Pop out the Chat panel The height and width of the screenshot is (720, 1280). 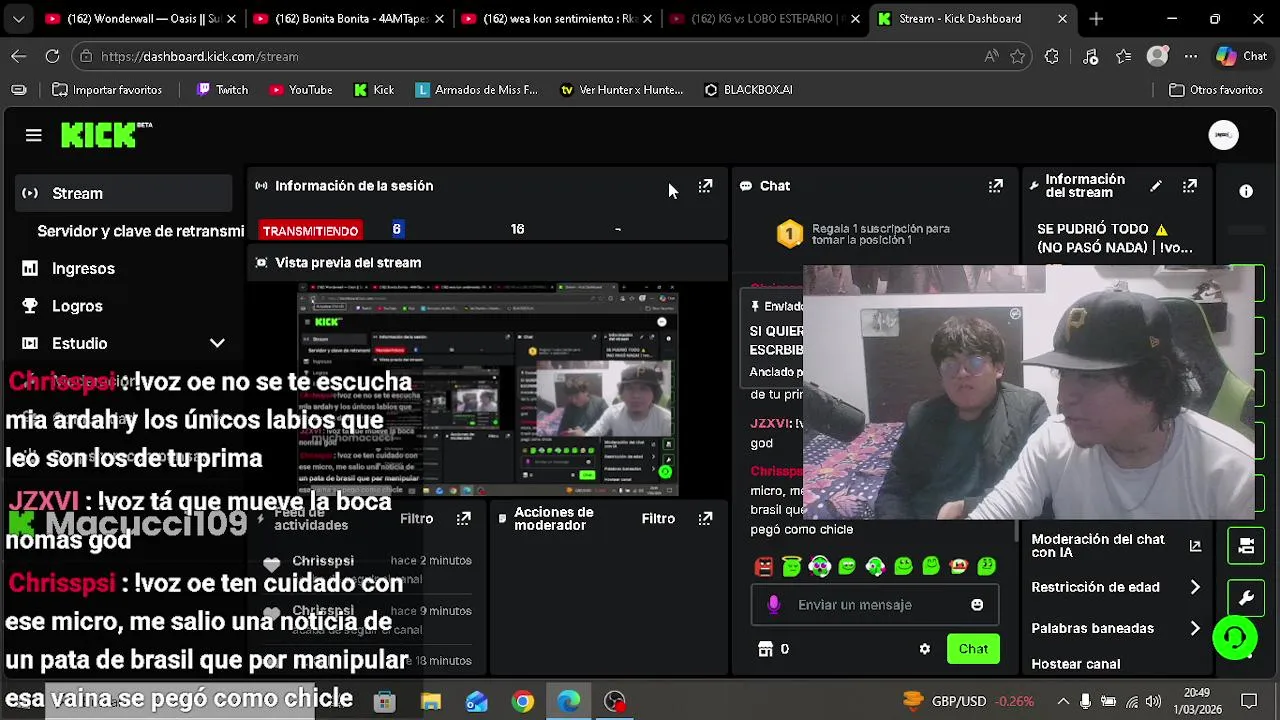(995, 186)
